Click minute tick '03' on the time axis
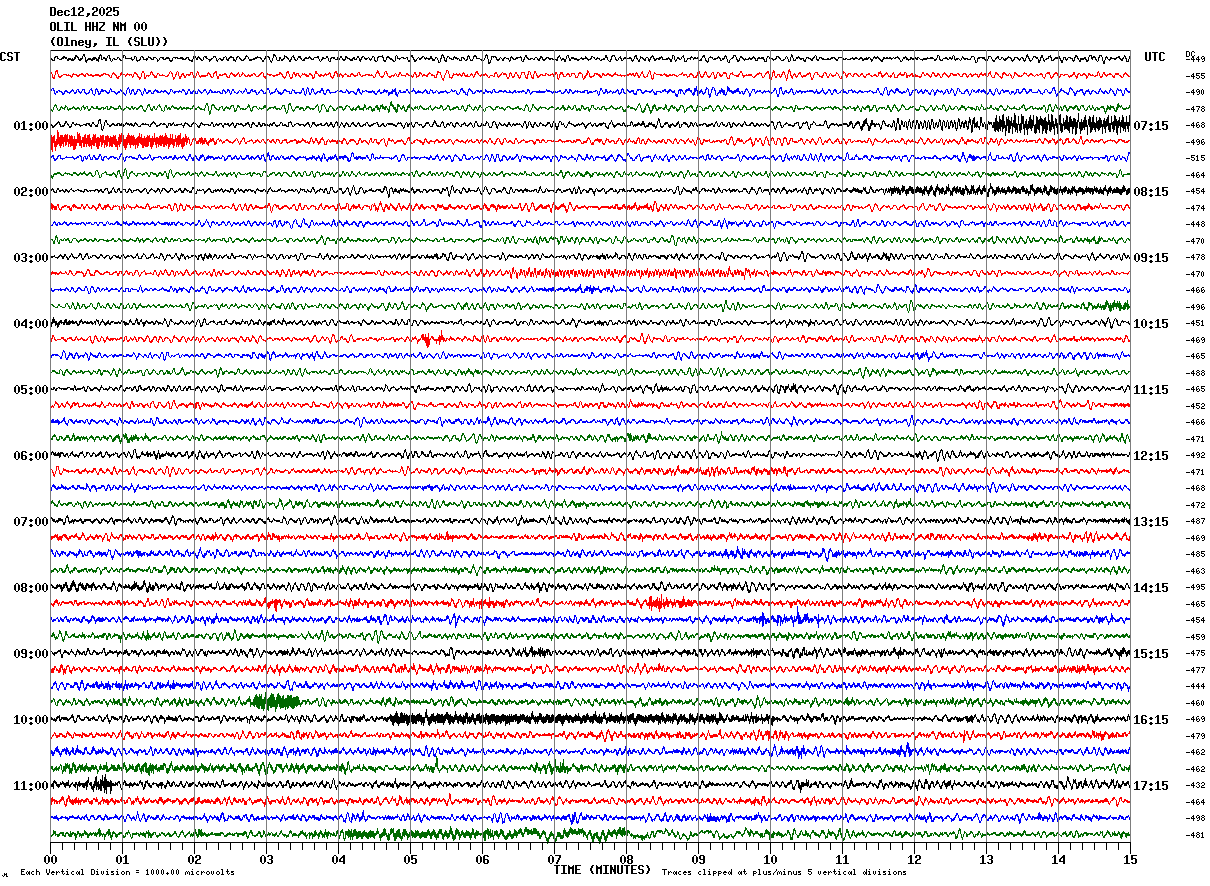The height and width of the screenshot is (886, 1210). 266,859
